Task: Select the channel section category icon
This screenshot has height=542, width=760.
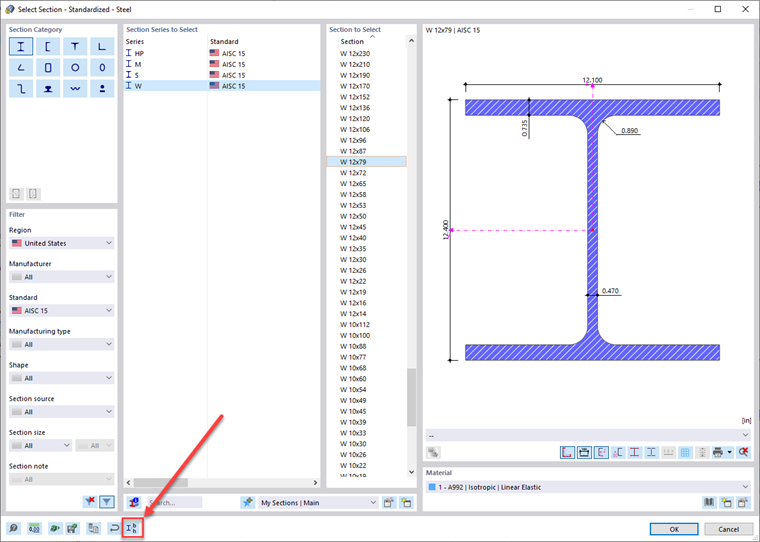Action: pyautogui.click(x=48, y=47)
